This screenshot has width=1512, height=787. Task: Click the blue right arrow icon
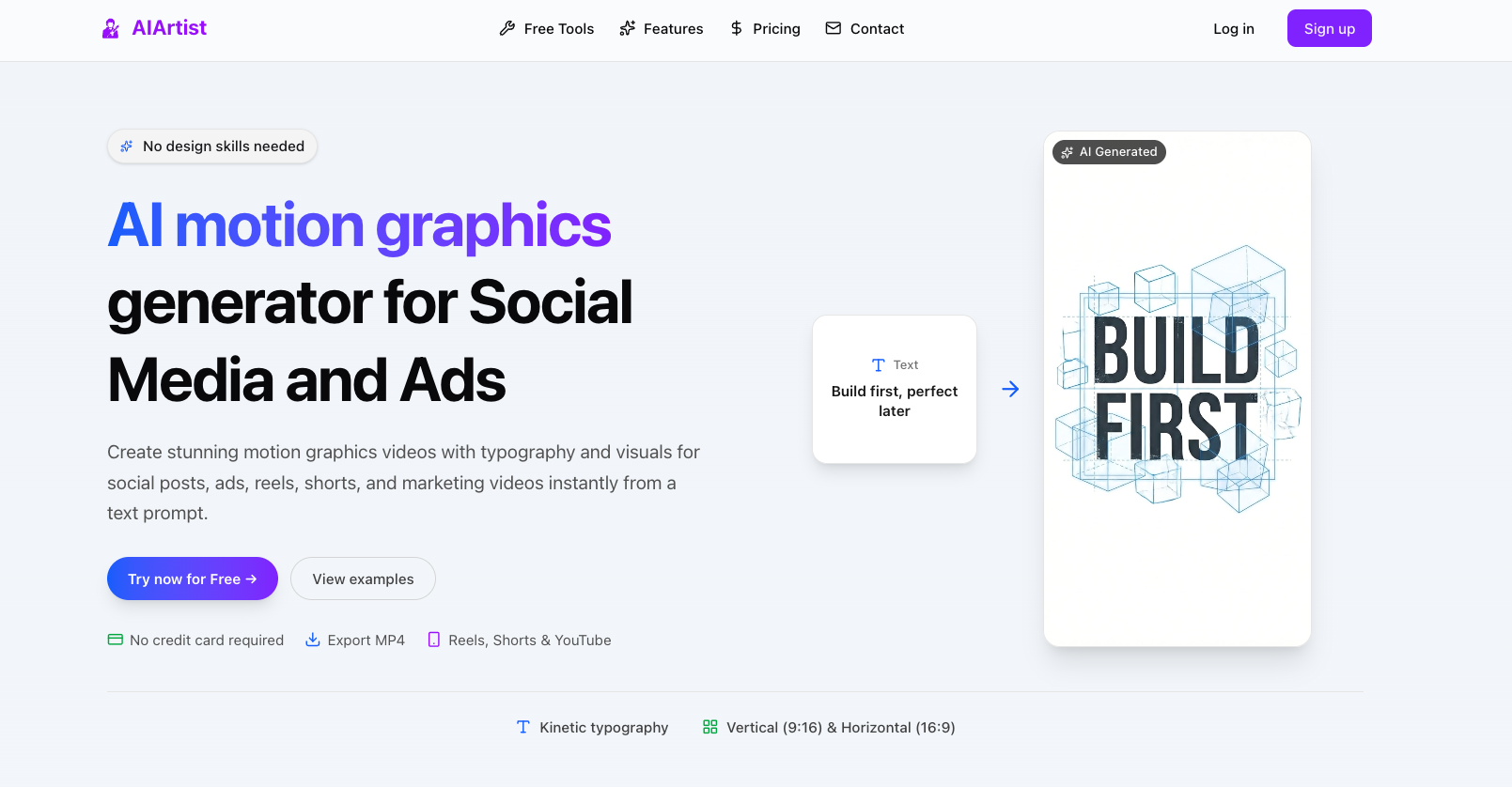click(x=1010, y=389)
